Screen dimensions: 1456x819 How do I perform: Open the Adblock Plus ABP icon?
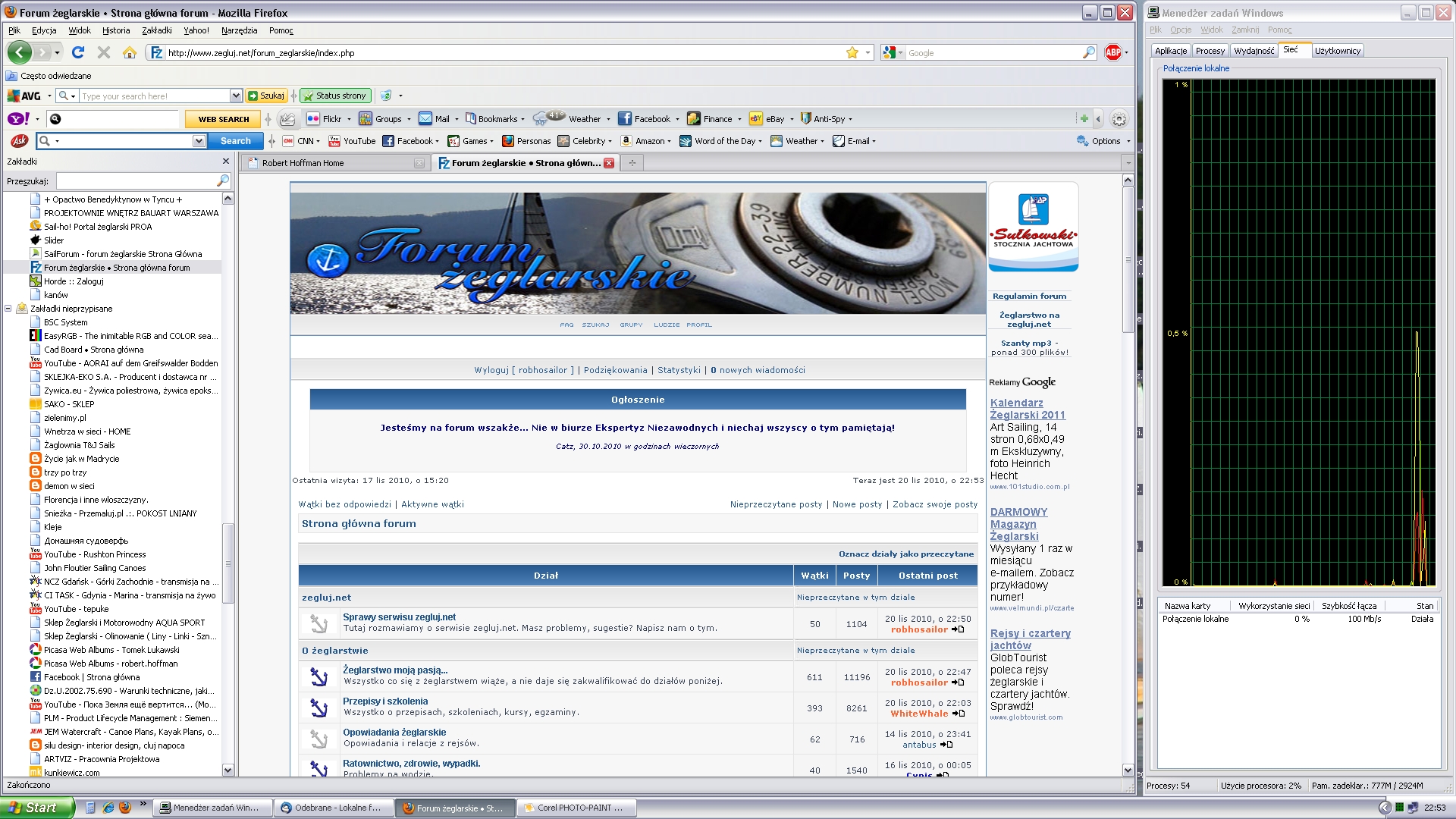(x=1112, y=52)
